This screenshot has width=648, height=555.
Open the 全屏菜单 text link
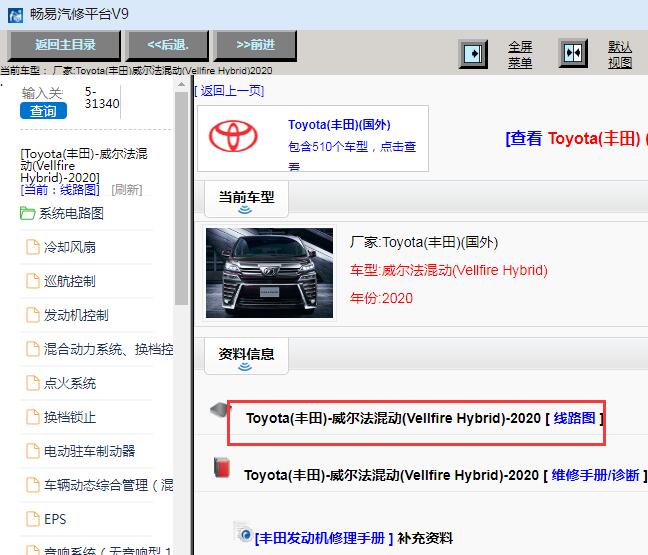pos(520,54)
